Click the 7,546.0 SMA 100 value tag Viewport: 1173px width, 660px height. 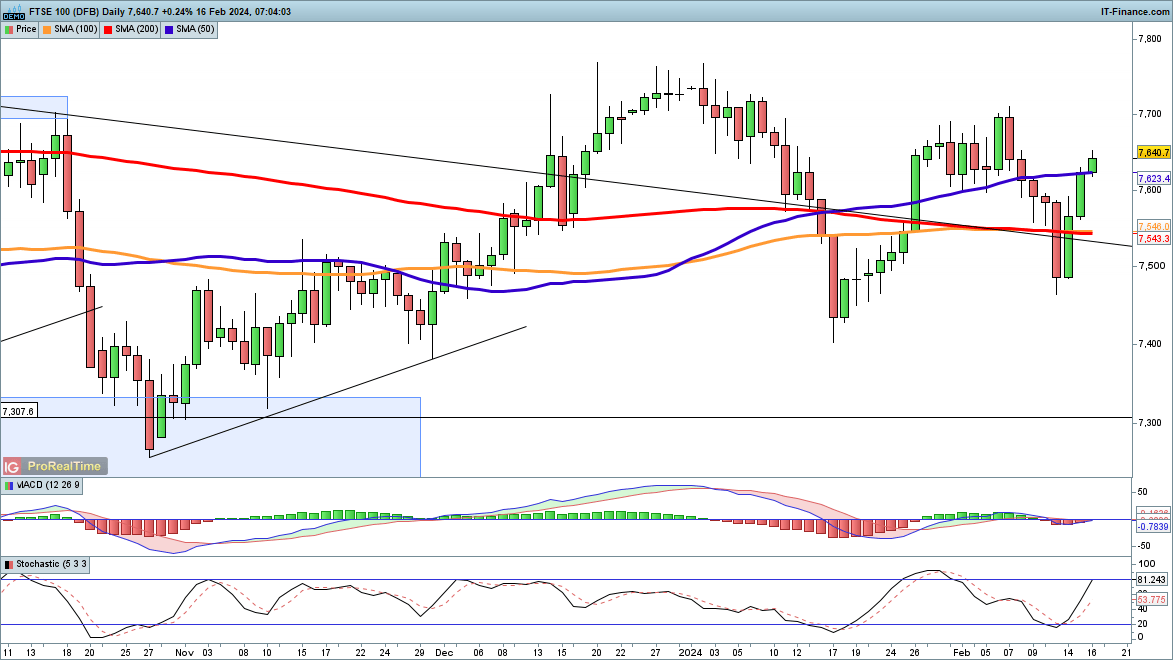tap(1154, 227)
